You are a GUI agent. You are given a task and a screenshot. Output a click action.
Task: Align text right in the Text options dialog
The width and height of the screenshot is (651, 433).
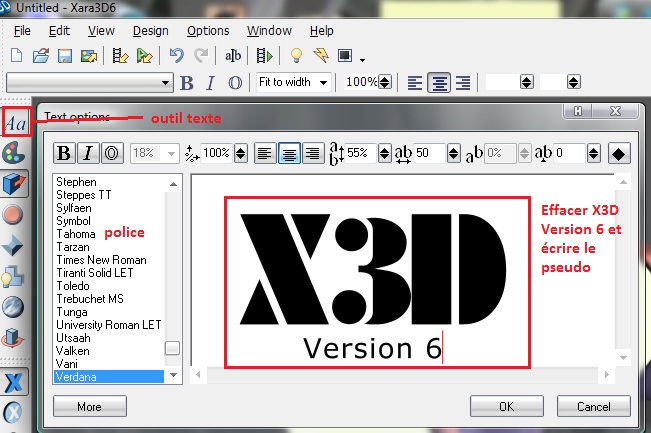[313, 154]
